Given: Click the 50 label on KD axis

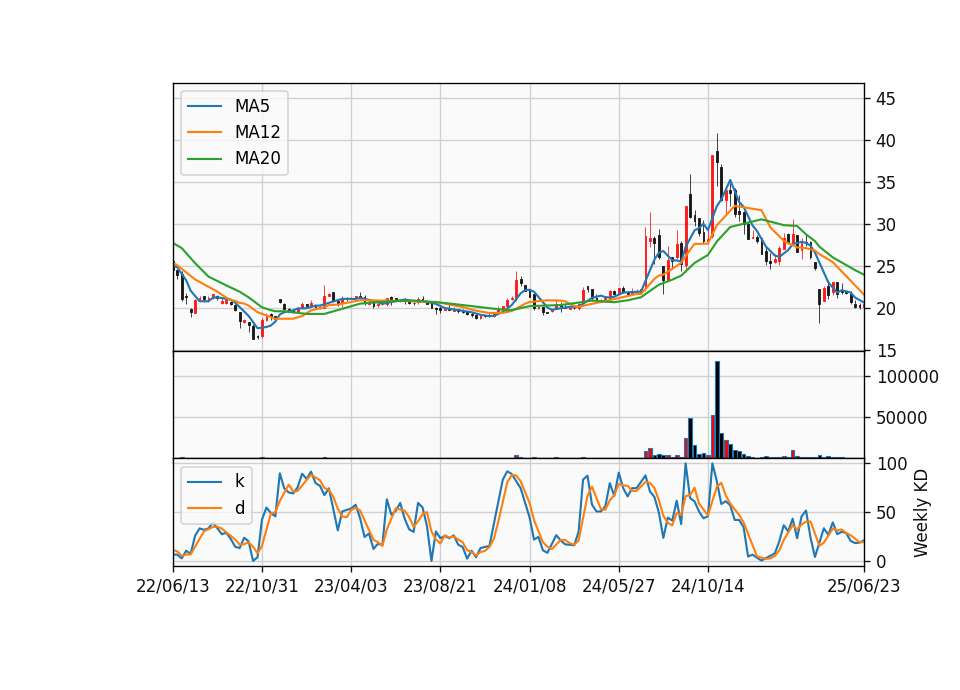Looking at the screenshot, I should click(x=886, y=513).
